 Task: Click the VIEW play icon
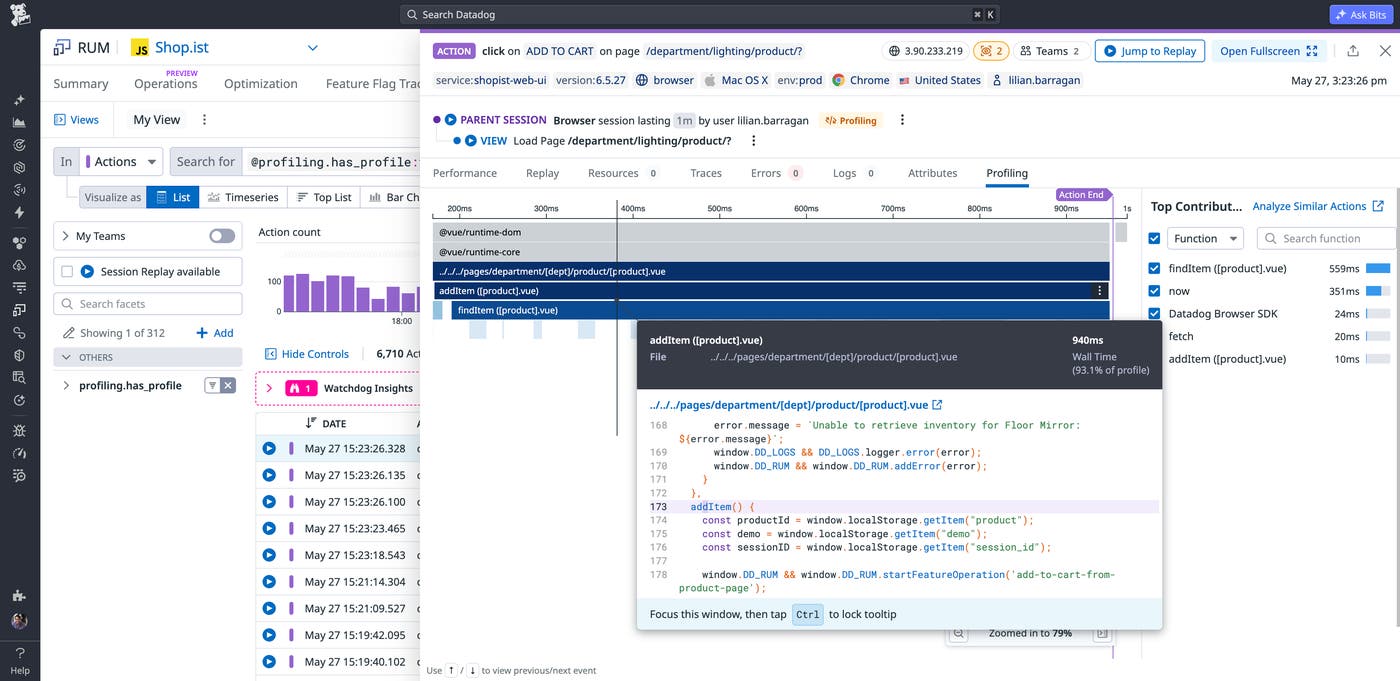(471, 141)
